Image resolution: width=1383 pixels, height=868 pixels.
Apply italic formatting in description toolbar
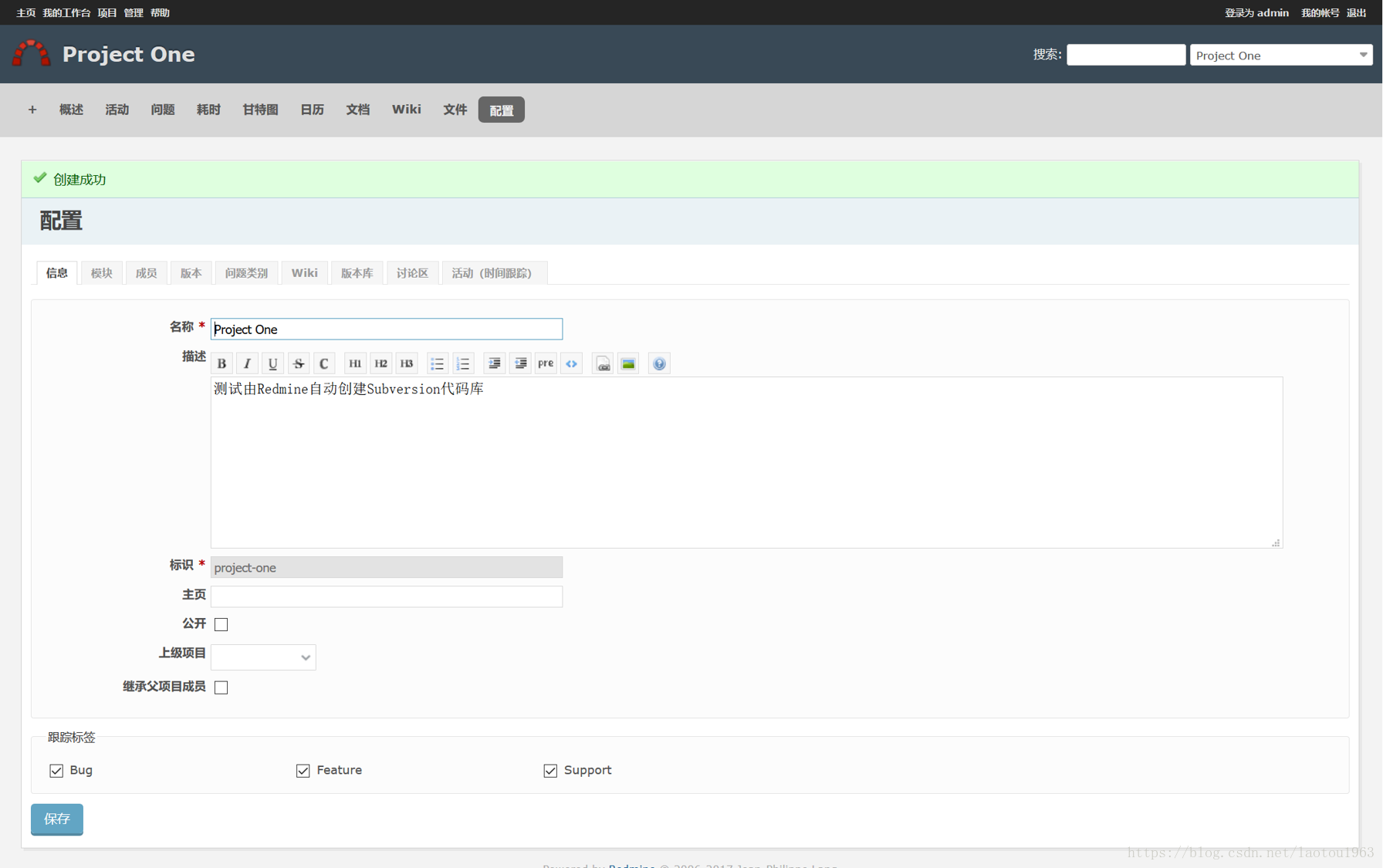tap(247, 363)
